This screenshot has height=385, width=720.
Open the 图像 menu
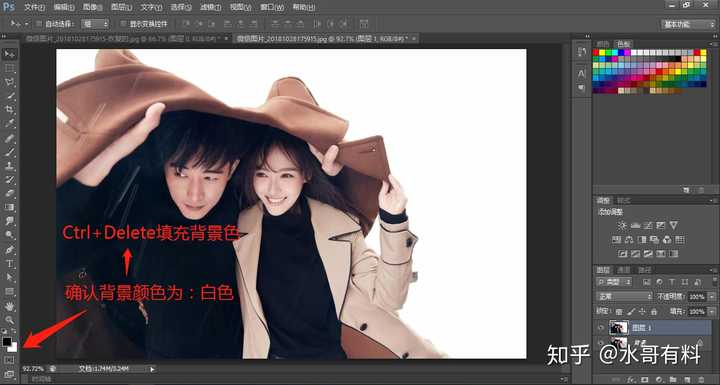(92, 7)
